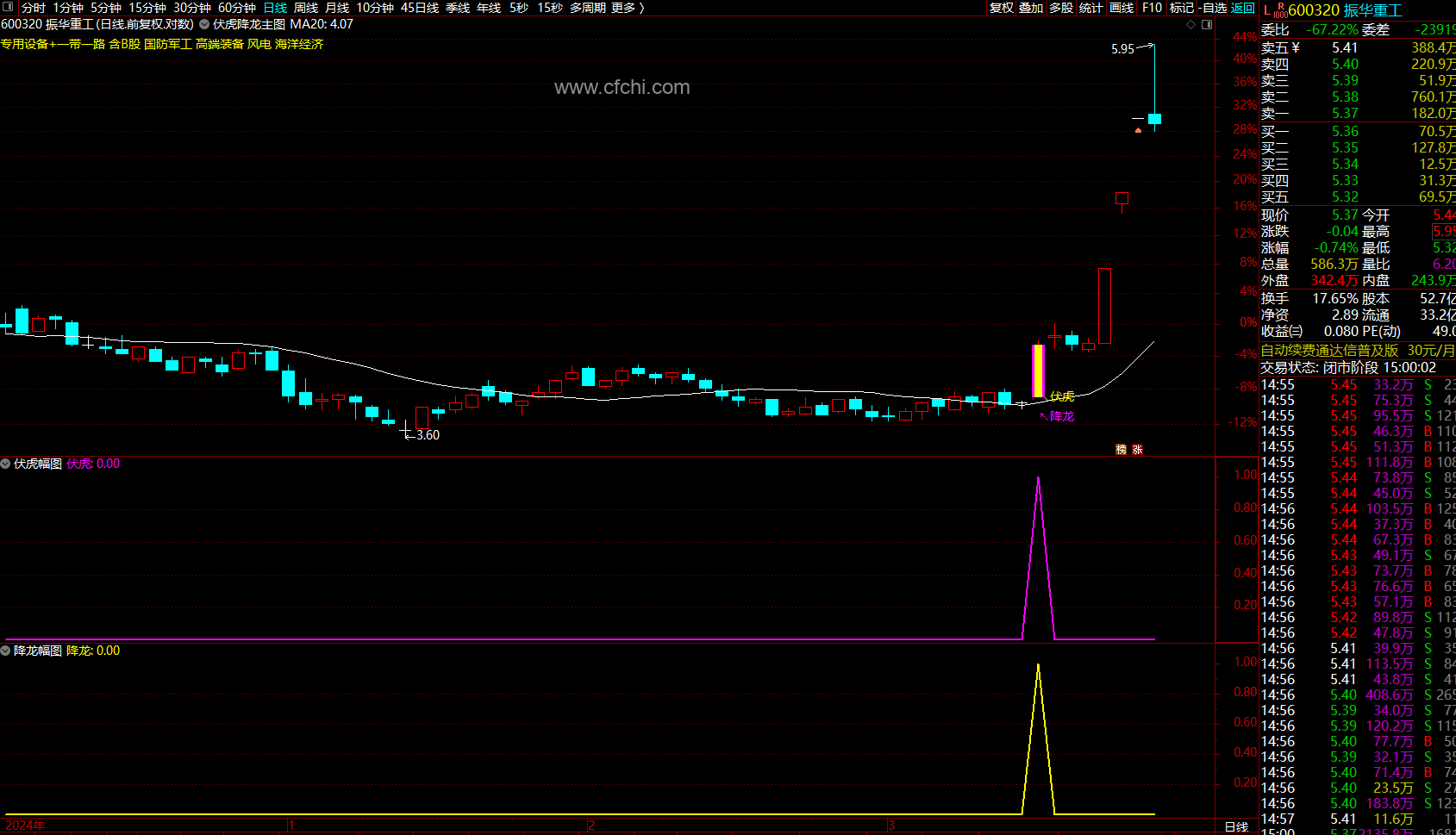Click the yellow 伏虎 signal bar on the chart
Screen dimensions: 1456x835
[x=1038, y=371]
